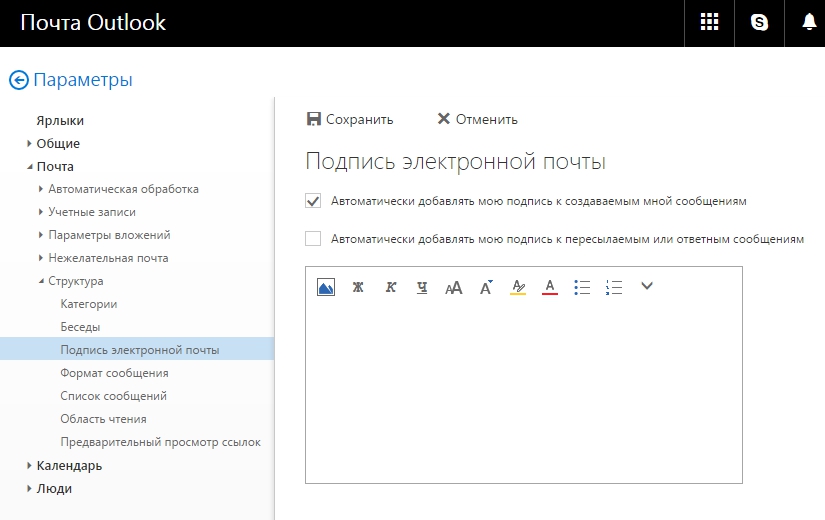Expand Нежелательная почта arrow
The height and width of the screenshot is (520, 825).
41,258
